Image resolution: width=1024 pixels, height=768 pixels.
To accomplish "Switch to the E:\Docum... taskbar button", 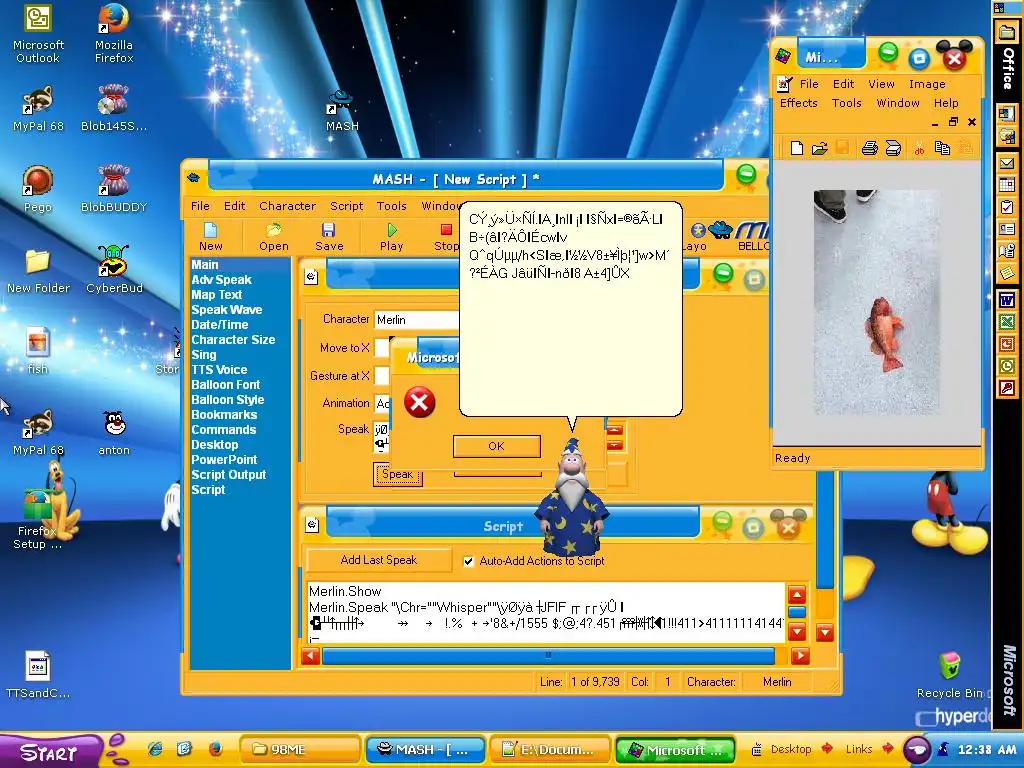I will pos(549,749).
